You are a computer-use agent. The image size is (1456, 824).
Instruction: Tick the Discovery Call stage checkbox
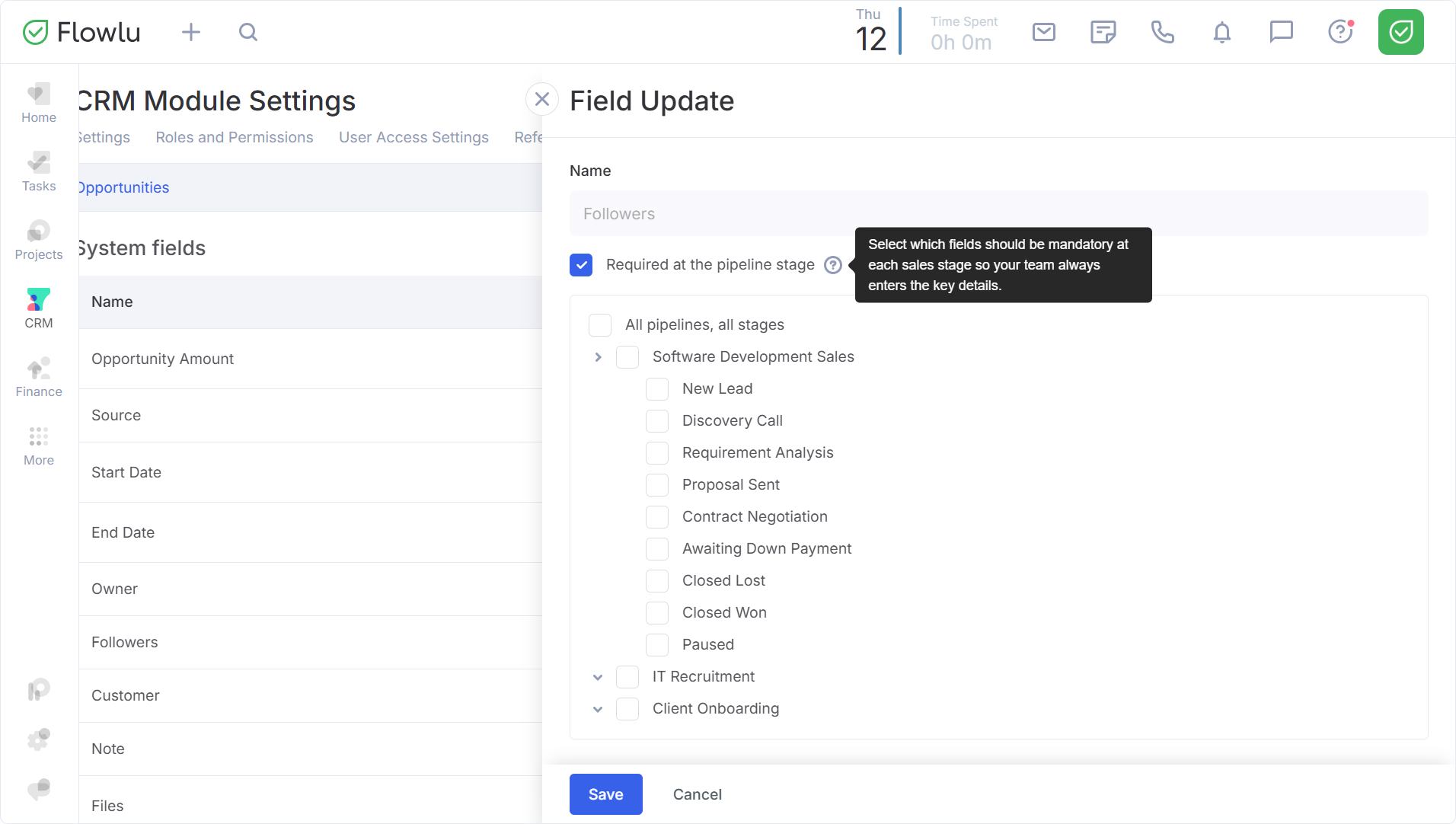pyautogui.click(x=657, y=421)
